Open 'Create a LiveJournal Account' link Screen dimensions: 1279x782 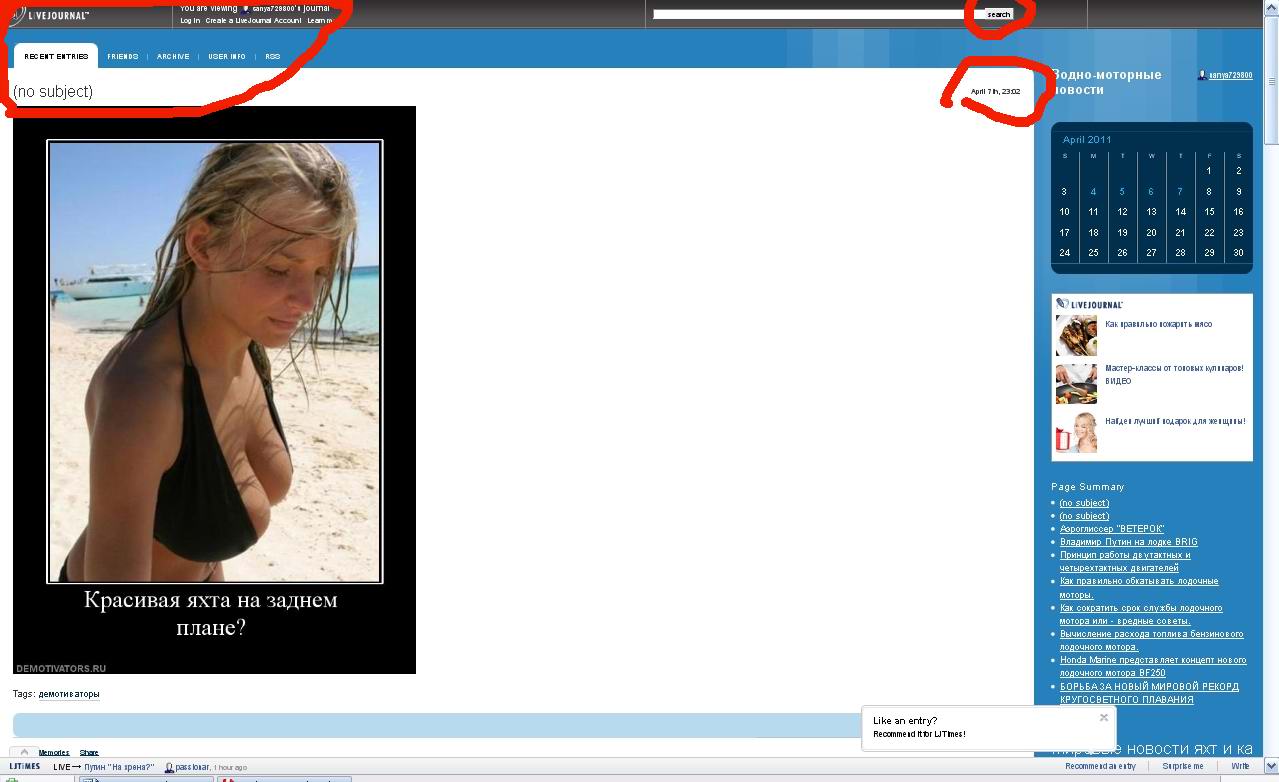253,21
